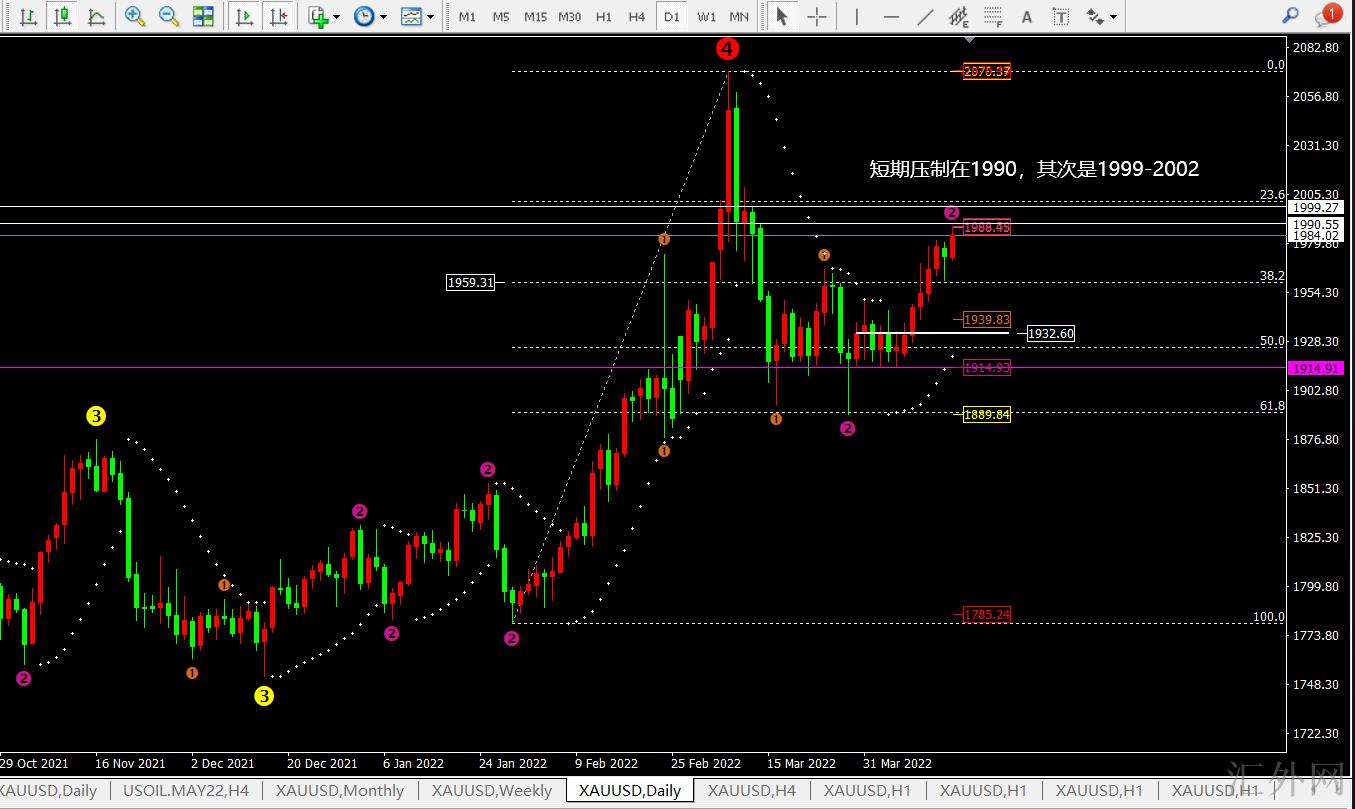
Task: Toggle the chart shift button
Action: tap(278, 16)
